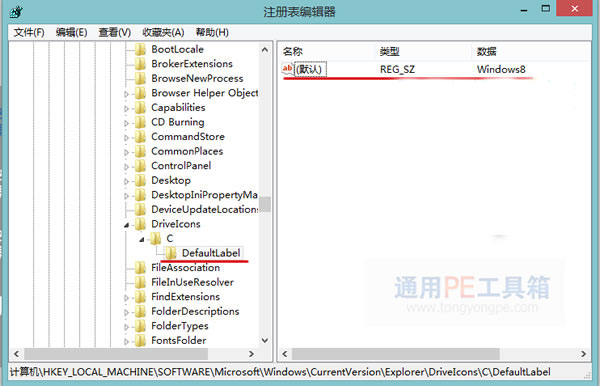Click the Capabilities folder icon
Image resolution: width=600 pixels, height=386 pixels.
pos(140,107)
